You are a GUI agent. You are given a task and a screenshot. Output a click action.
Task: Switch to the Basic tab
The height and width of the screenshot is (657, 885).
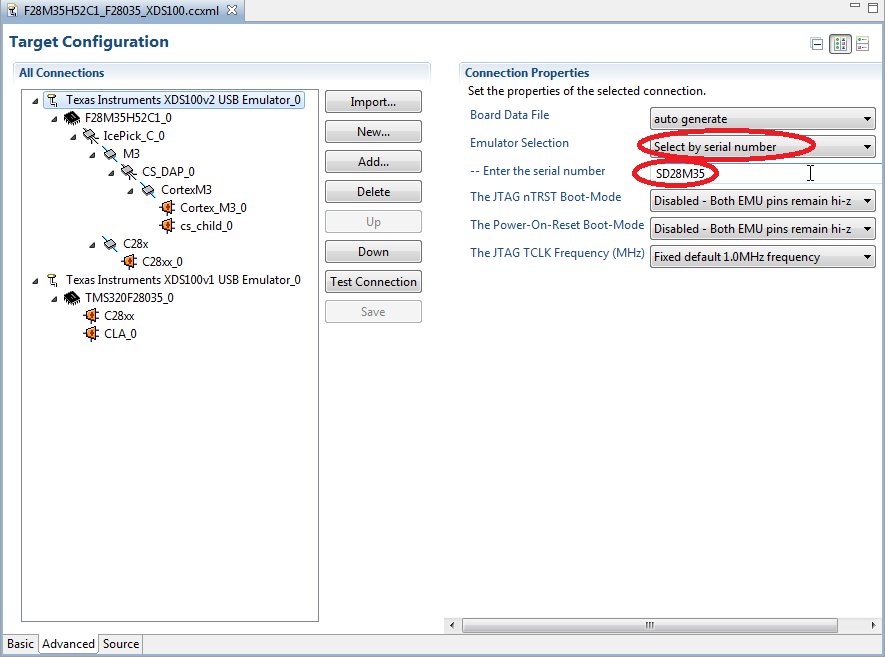pyautogui.click(x=20, y=644)
